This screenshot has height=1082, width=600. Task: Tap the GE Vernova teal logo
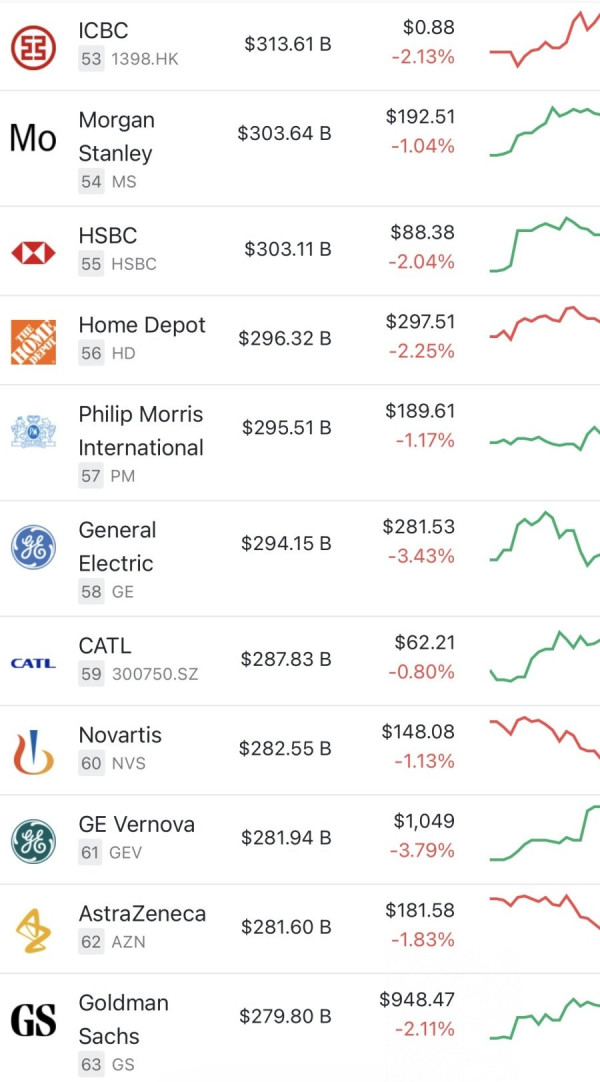[33, 841]
